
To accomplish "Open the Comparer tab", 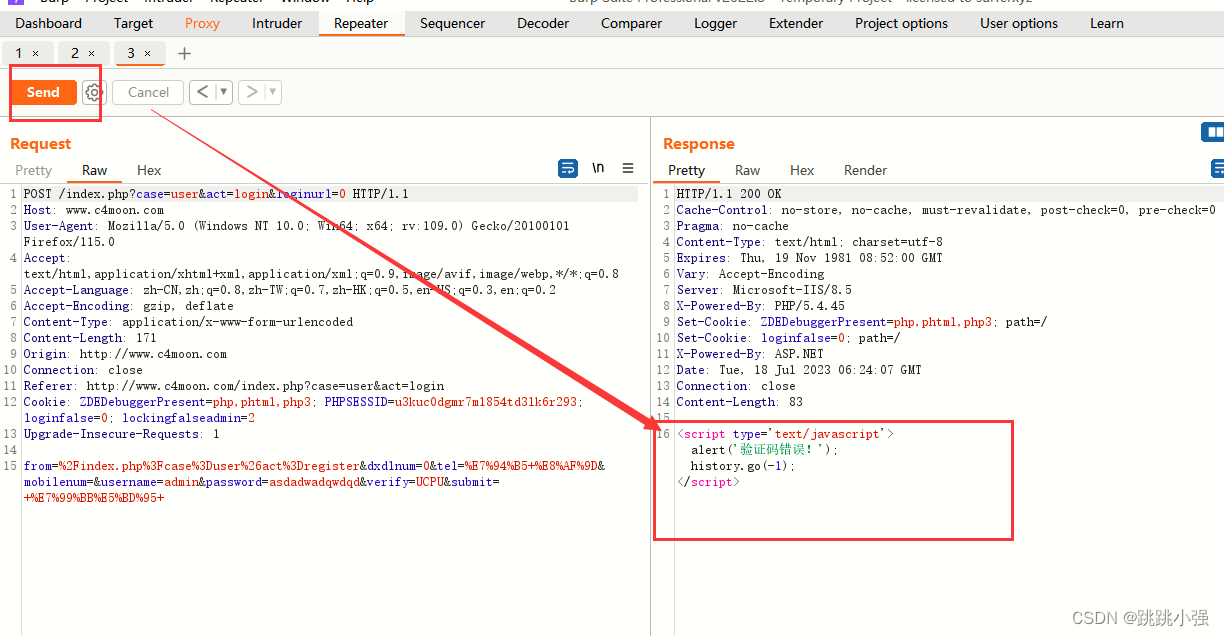I will point(632,23).
